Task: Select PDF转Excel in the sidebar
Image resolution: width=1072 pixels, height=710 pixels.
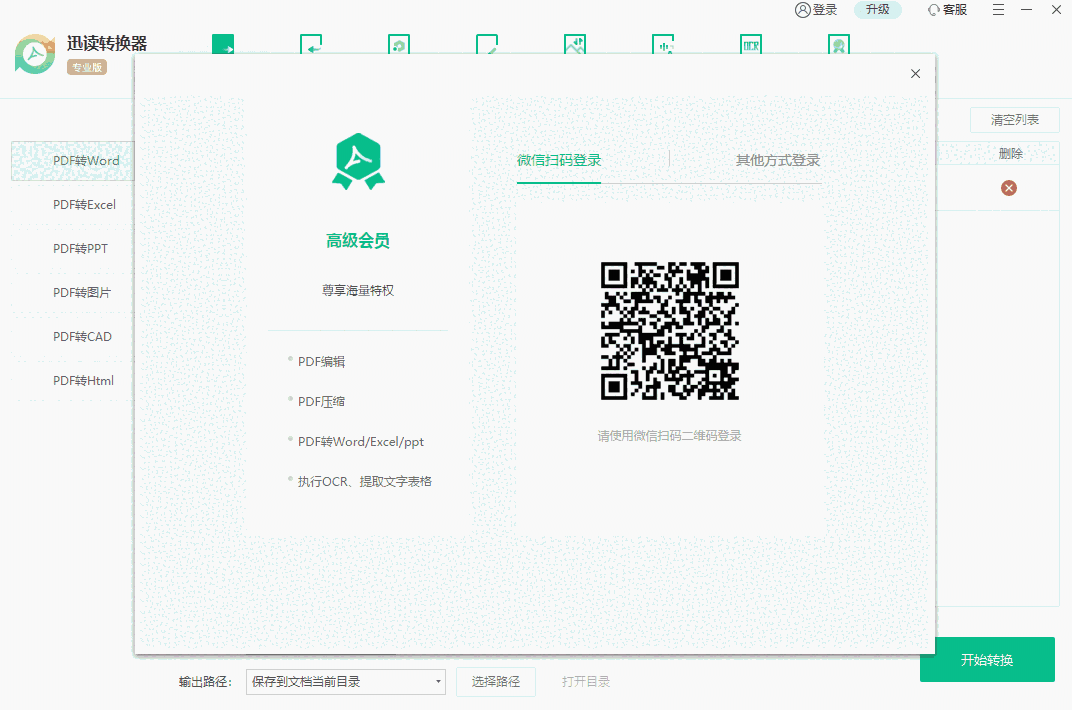Action: (84, 205)
